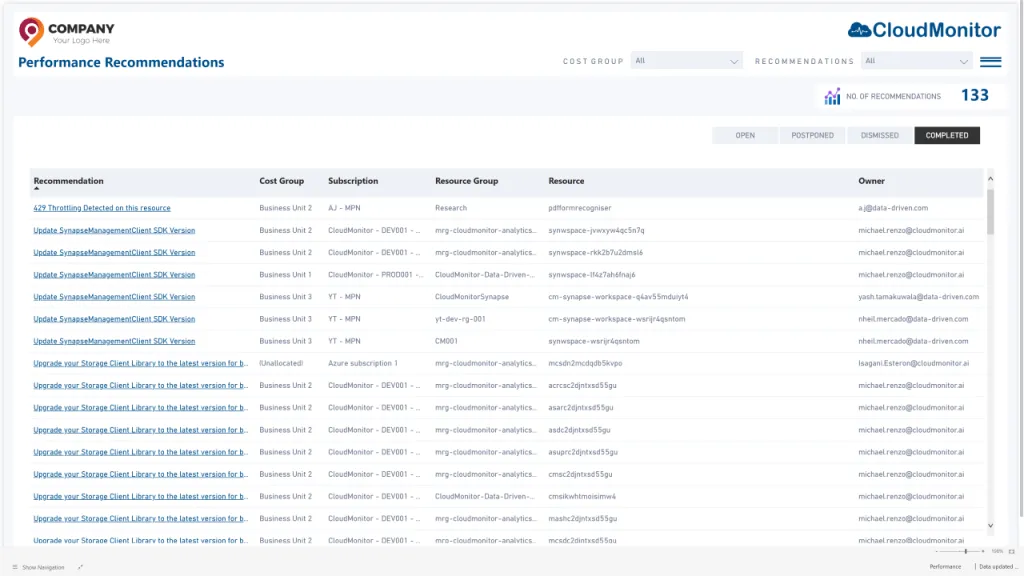Click the pdfformrecogniser resource cell
The image size is (1024, 576).
coord(580,208)
